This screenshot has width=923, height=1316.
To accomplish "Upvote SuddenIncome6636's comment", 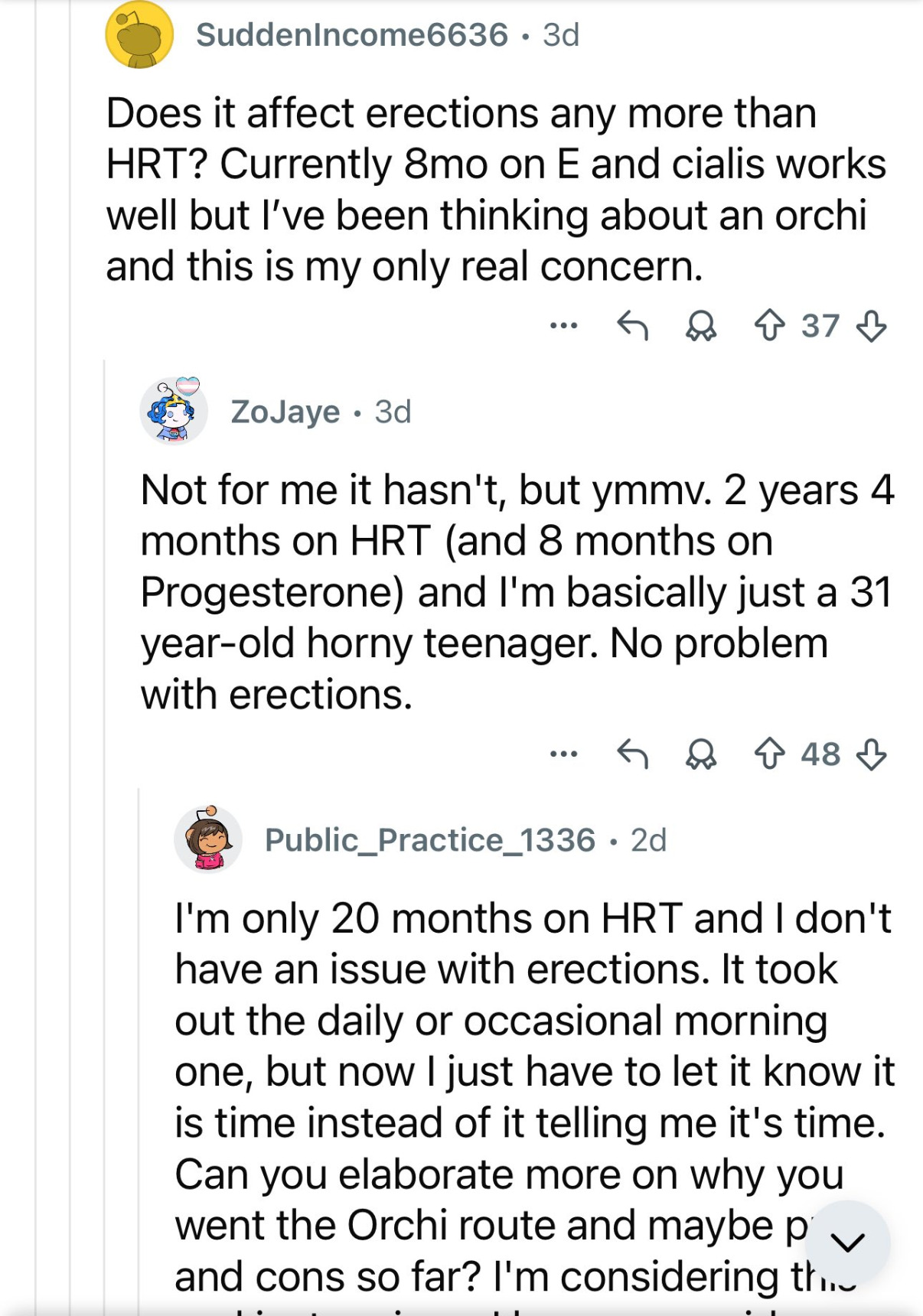I will tap(769, 327).
